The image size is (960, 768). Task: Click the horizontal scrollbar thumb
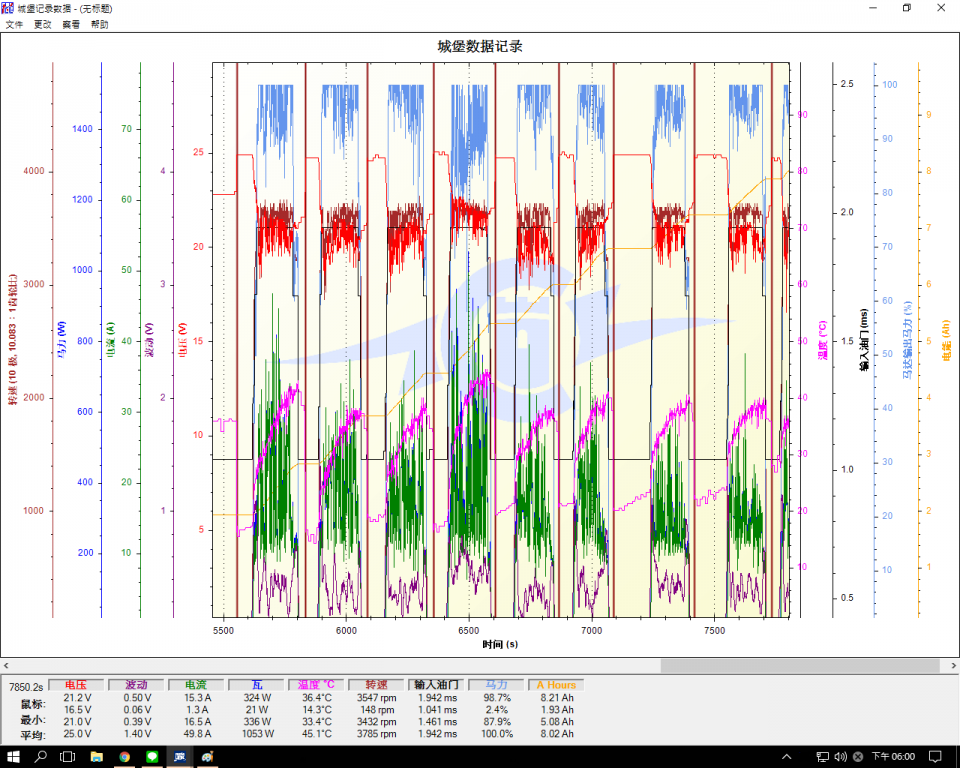coord(800,666)
